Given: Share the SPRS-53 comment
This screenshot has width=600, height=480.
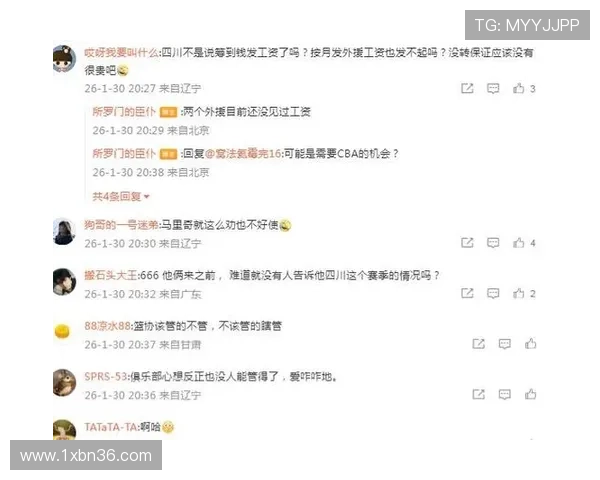Looking at the screenshot, I should tap(479, 394).
